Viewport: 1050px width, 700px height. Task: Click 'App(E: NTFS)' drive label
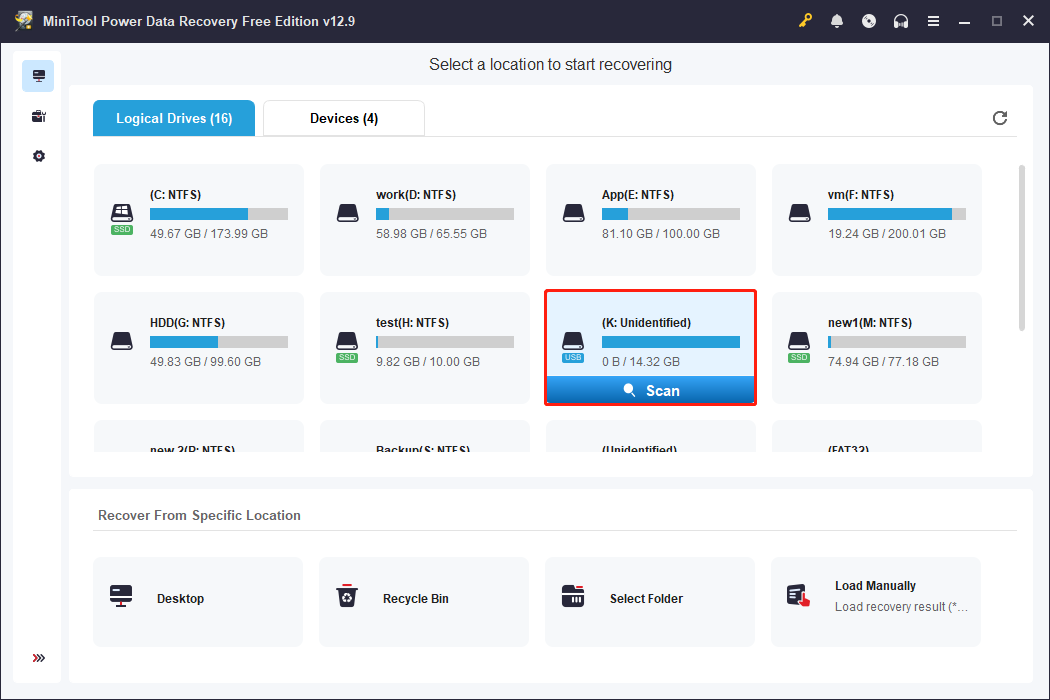click(638, 195)
